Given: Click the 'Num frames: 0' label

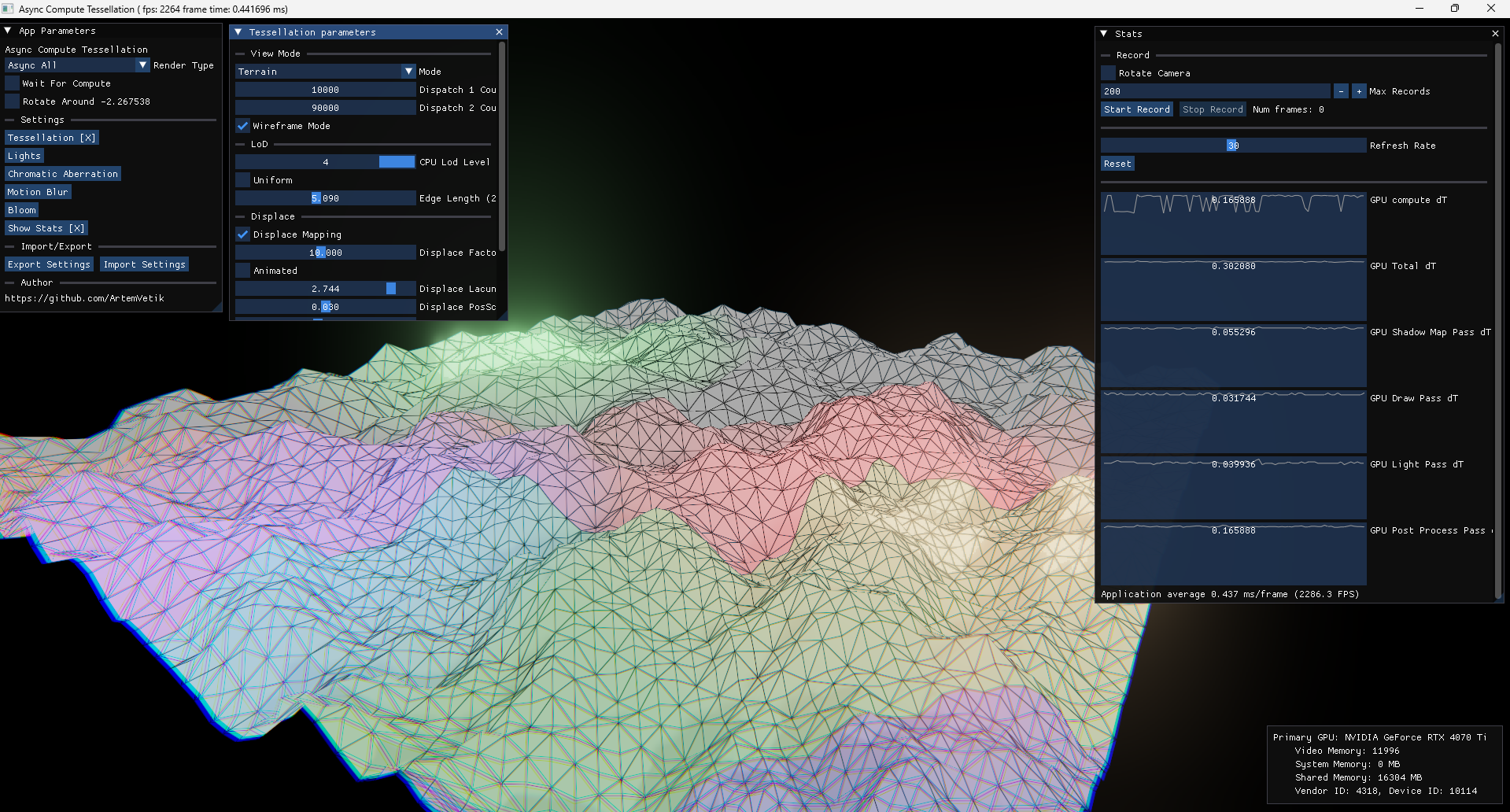Looking at the screenshot, I should pos(1288,109).
